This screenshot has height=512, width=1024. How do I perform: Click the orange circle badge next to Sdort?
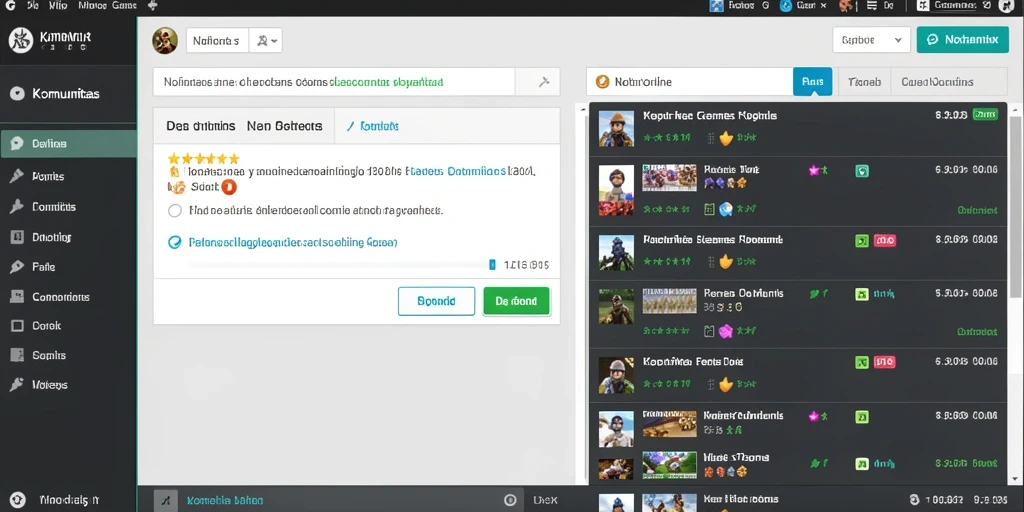[229, 187]
